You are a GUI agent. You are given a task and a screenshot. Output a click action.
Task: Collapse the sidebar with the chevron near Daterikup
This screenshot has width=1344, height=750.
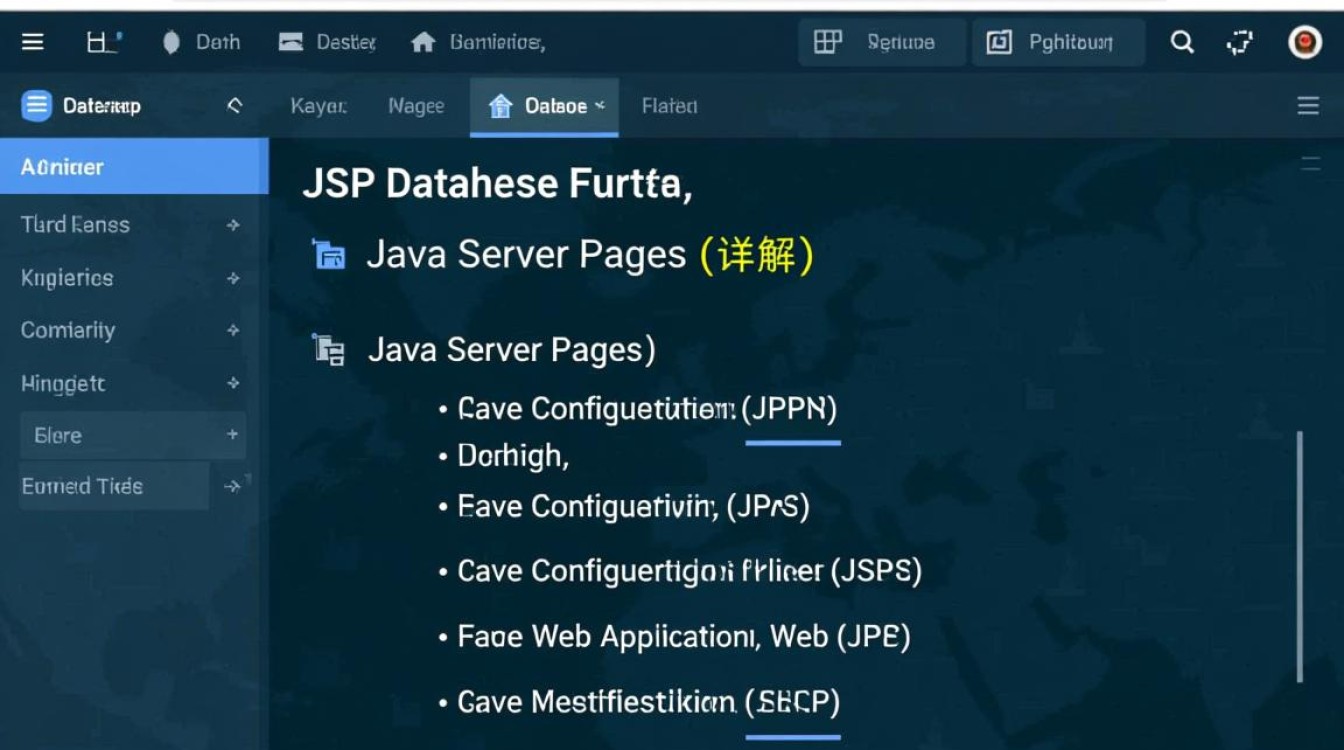pyautogui.click(x=234, y=104)
